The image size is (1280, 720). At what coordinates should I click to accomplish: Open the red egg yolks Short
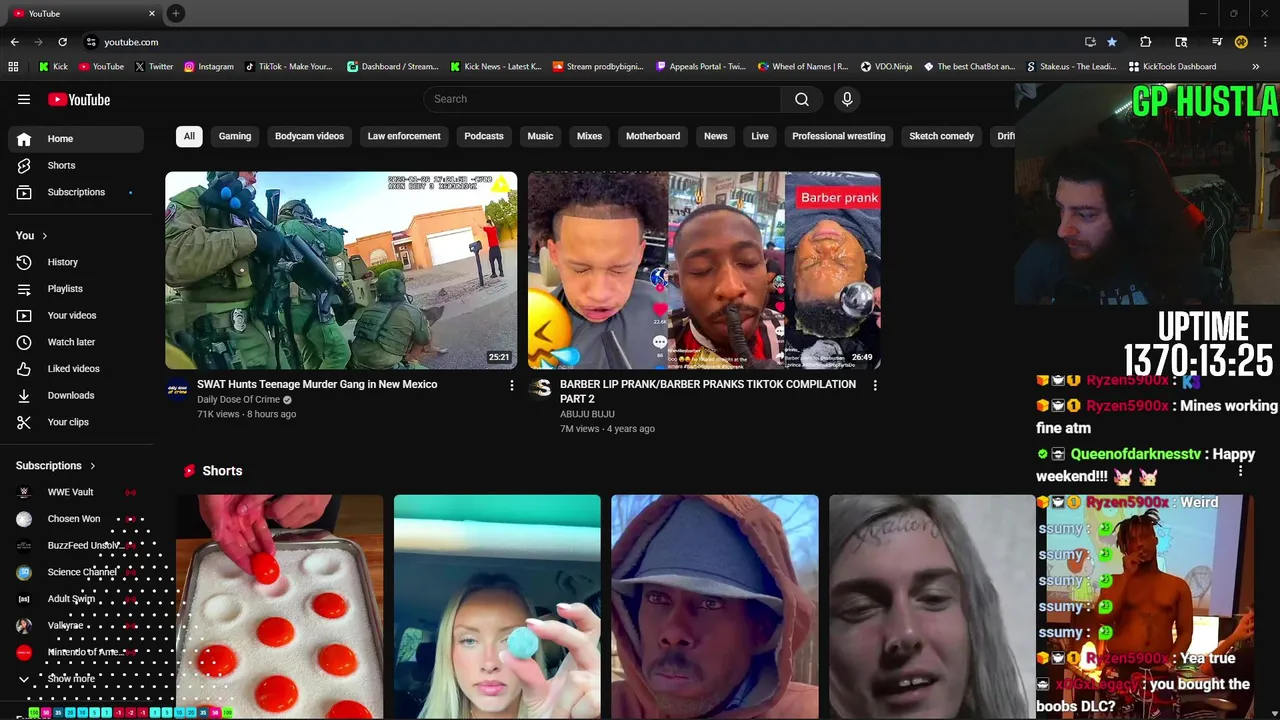[279, 607]
